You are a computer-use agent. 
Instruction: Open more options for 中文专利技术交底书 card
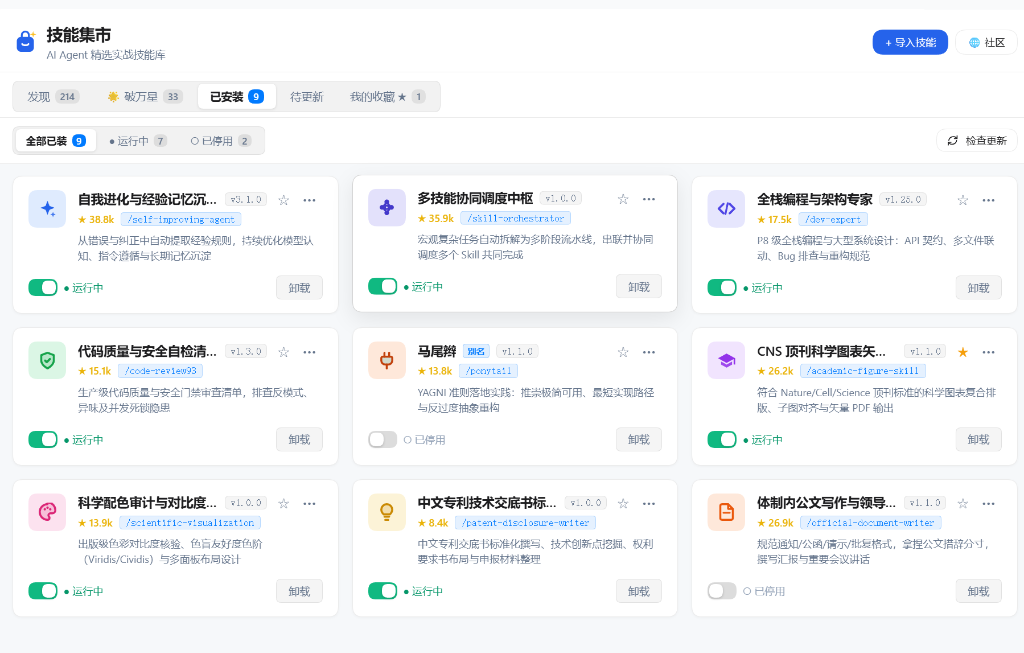point(648,503)
